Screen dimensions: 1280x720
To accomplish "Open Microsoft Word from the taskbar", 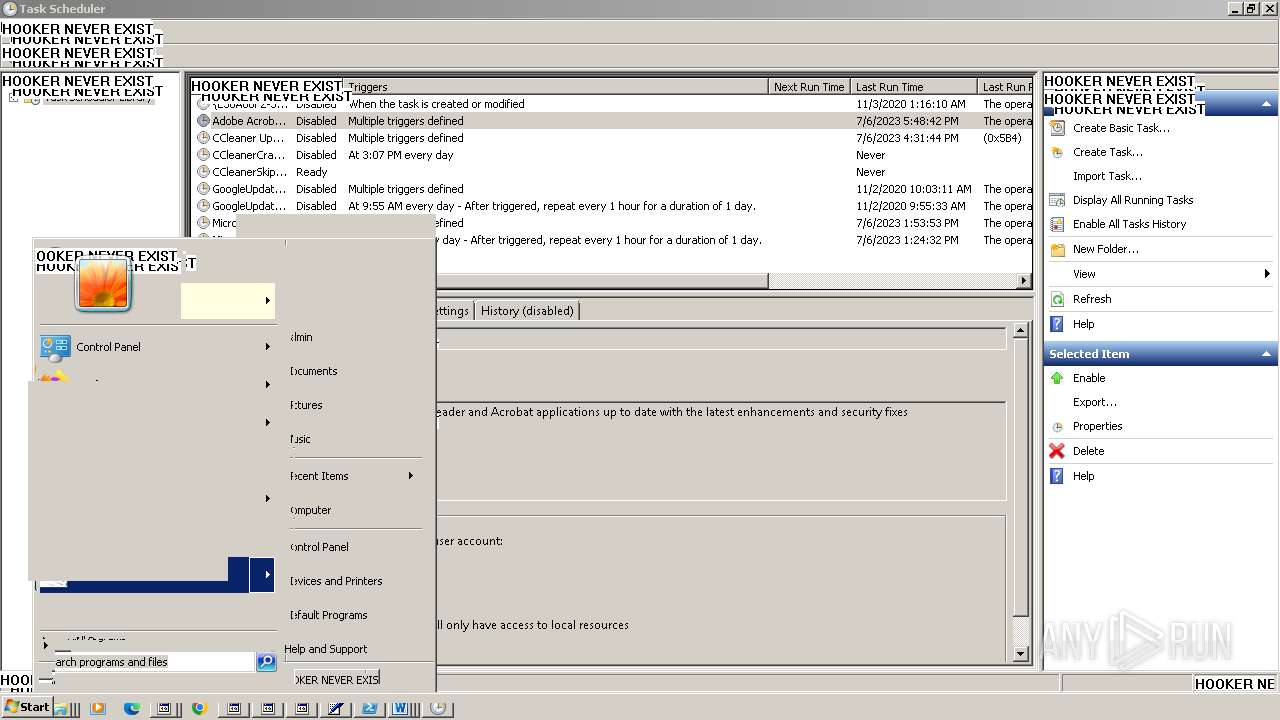I will coord(402,708).
